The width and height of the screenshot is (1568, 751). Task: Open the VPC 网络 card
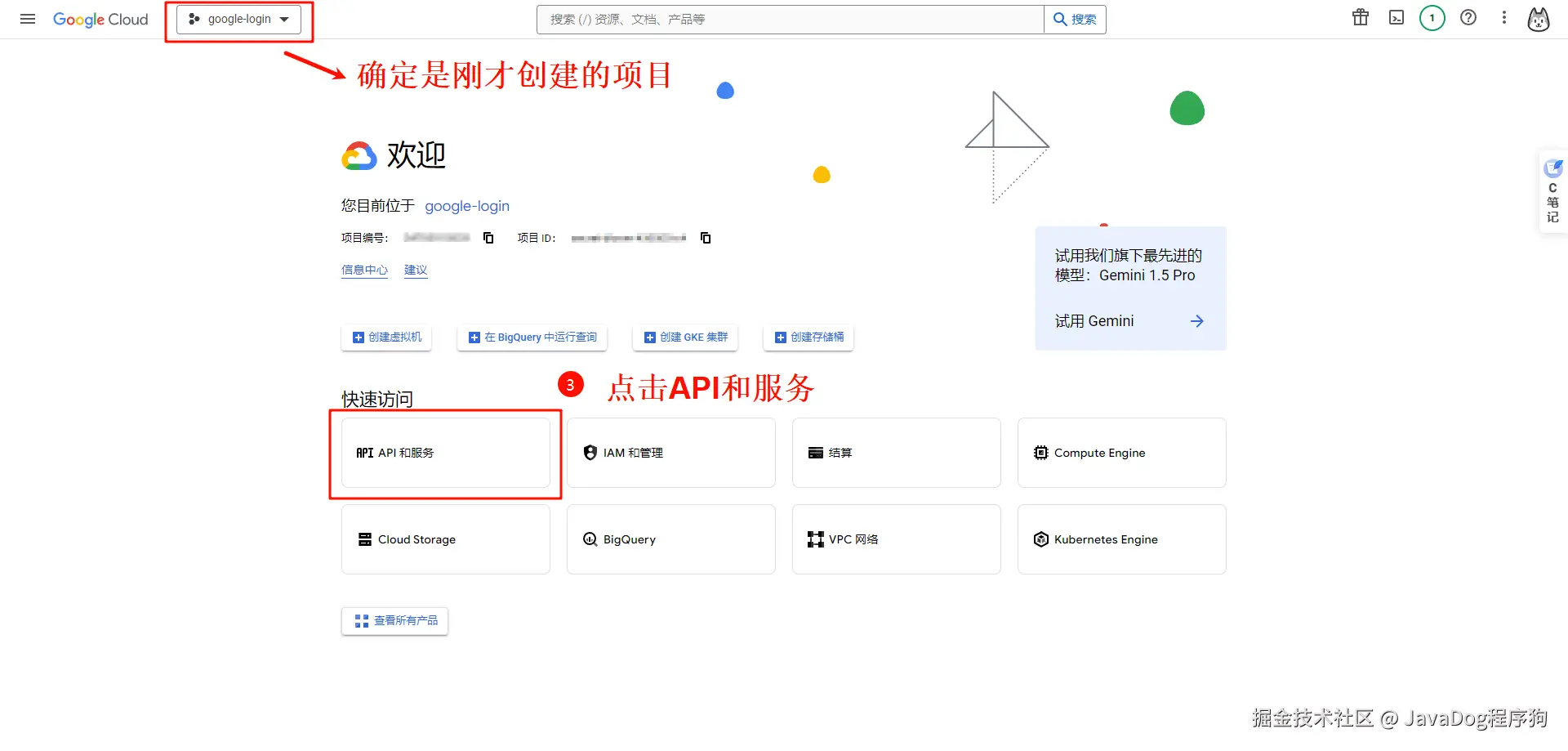(897, 539)
